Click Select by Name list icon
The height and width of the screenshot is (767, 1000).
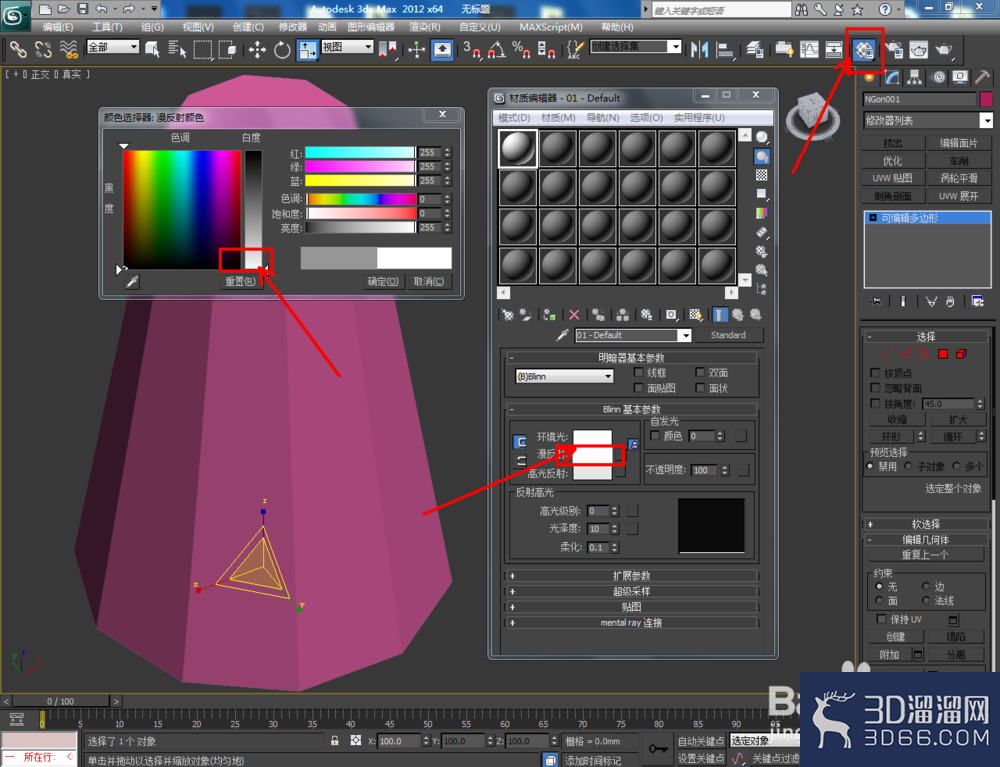click(x=177, y=50)
